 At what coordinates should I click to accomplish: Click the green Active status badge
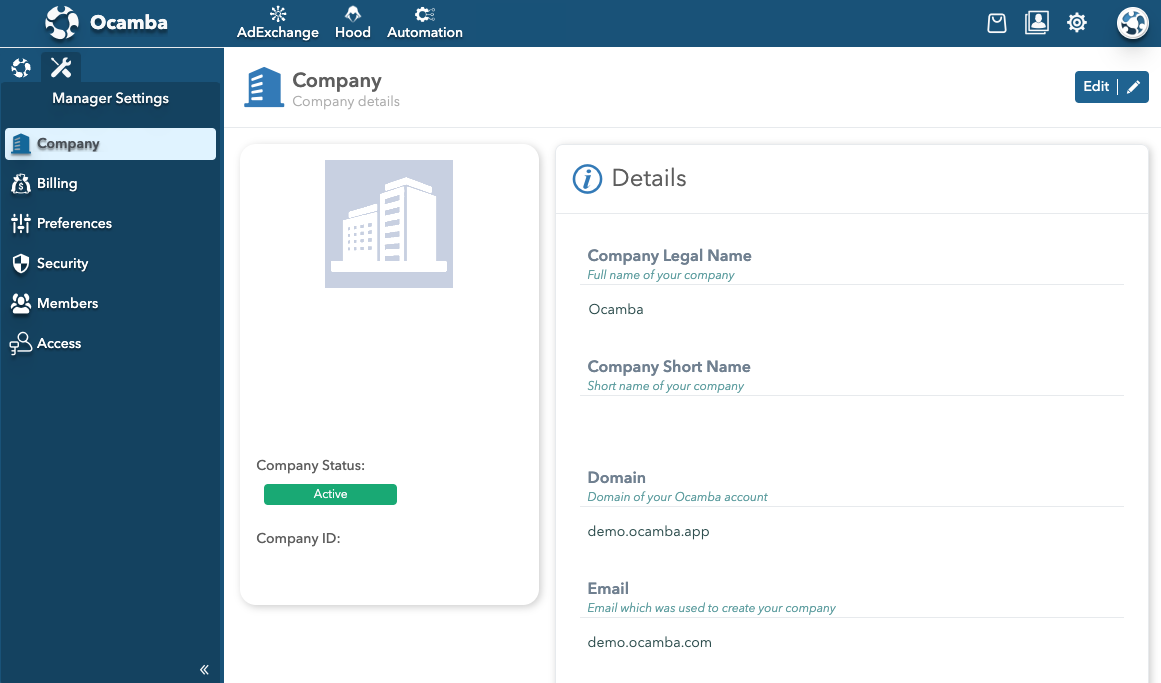[x=330, y=494]
